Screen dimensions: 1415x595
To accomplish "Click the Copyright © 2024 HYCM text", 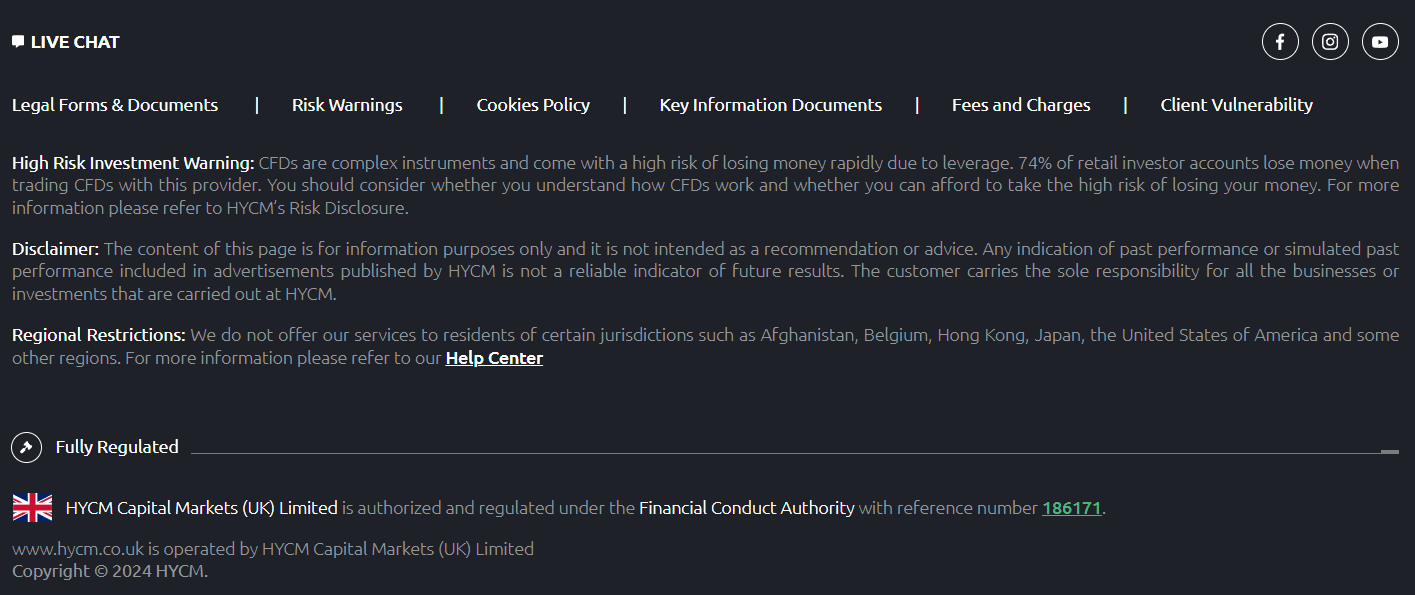I will coord(109,570).
